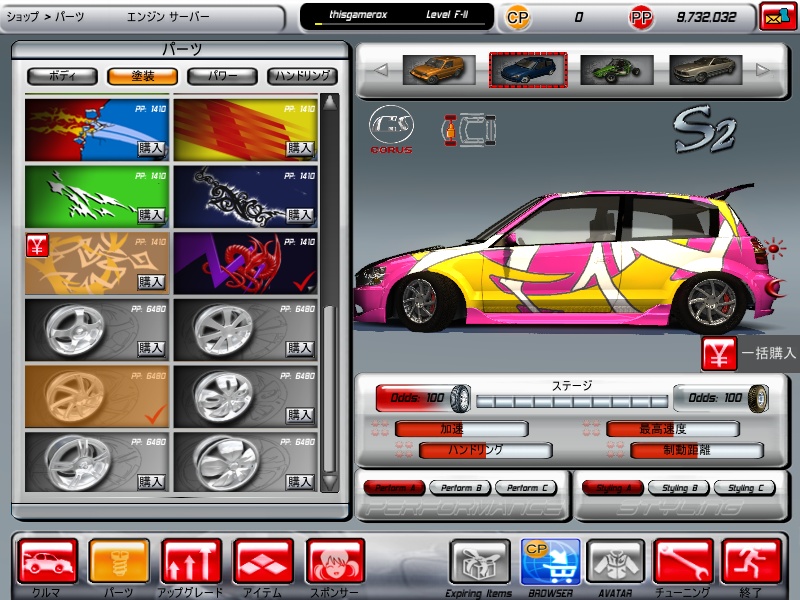
Task: Open the スポンサー sponsor icon
Action: point(335,561)
